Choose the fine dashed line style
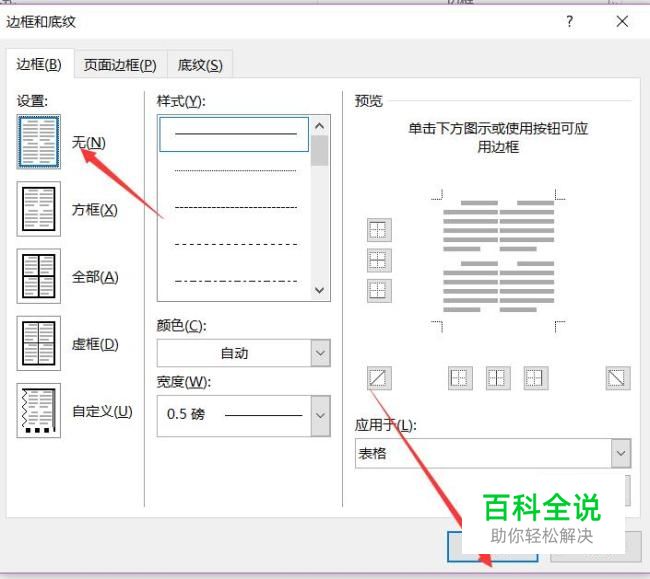 (x=235, y=207)
